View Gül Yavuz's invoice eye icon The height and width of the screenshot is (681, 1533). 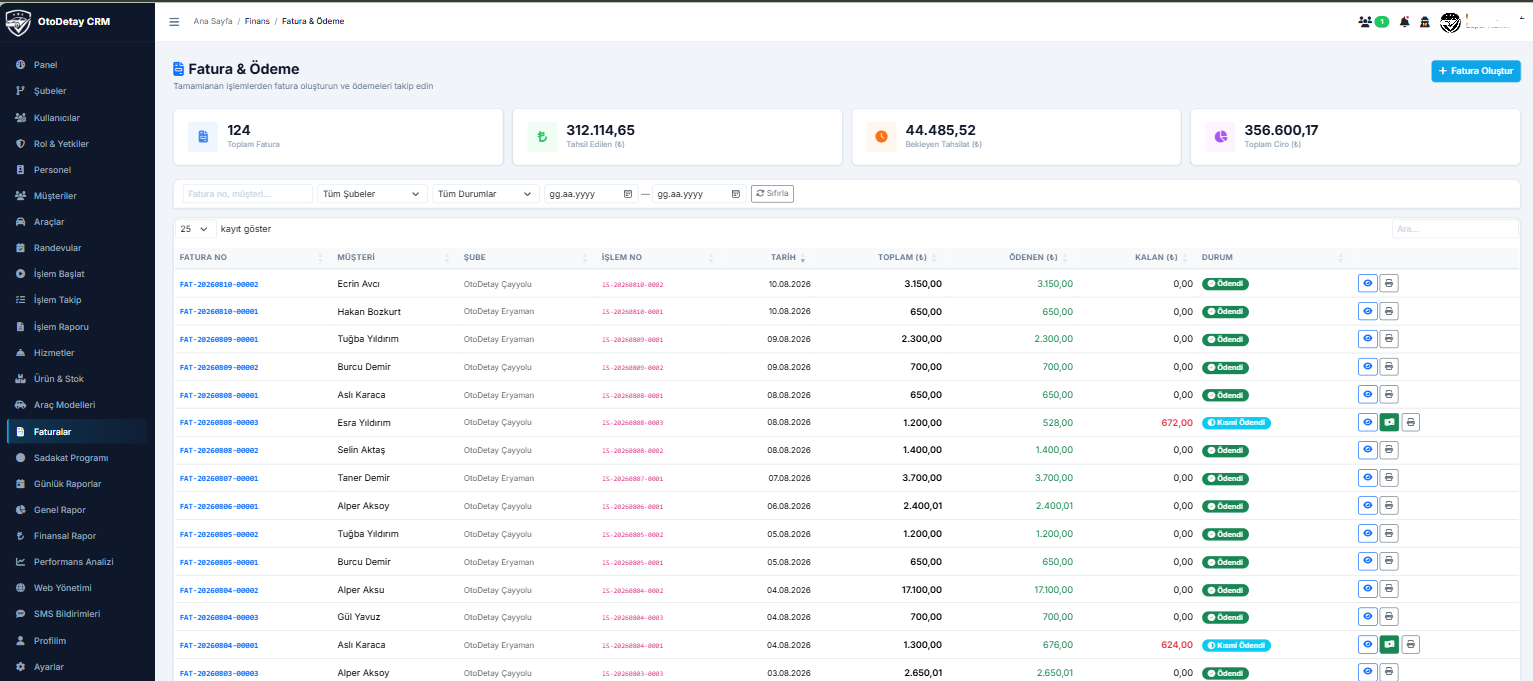click(1367, 617)
